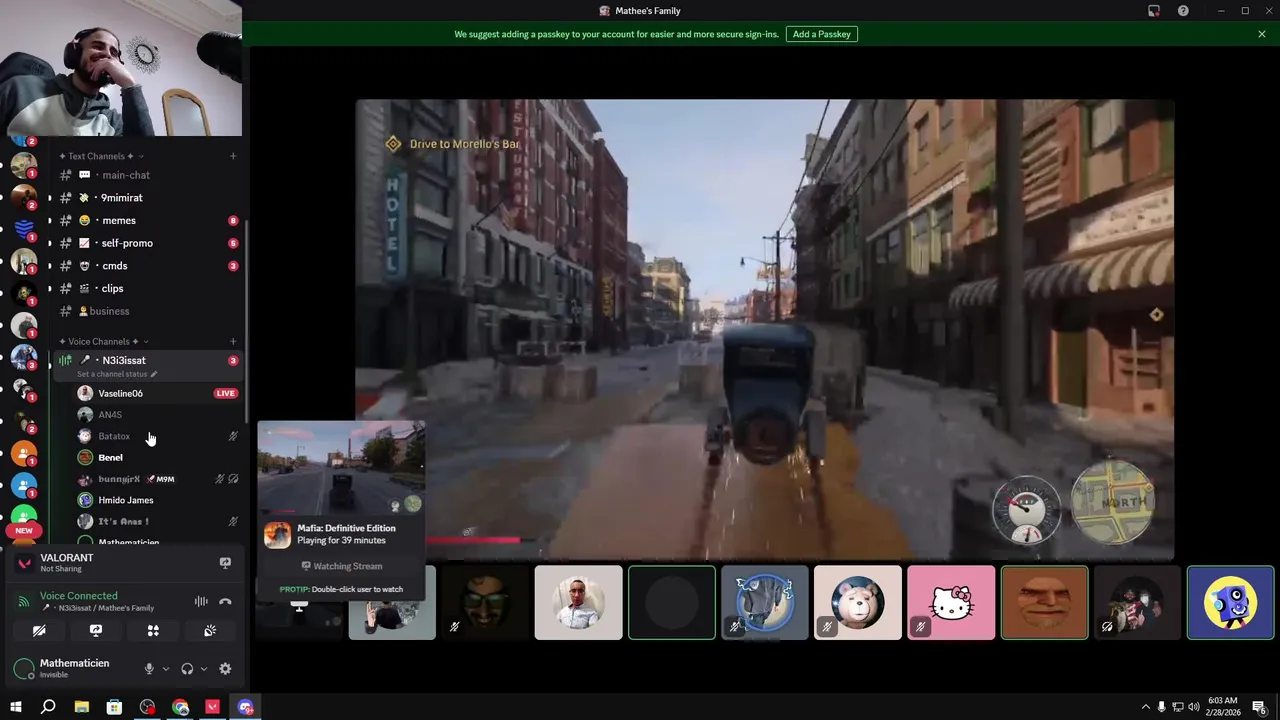
Task: Select the N3i3issat voice channel
Action: tap(147, 360)
